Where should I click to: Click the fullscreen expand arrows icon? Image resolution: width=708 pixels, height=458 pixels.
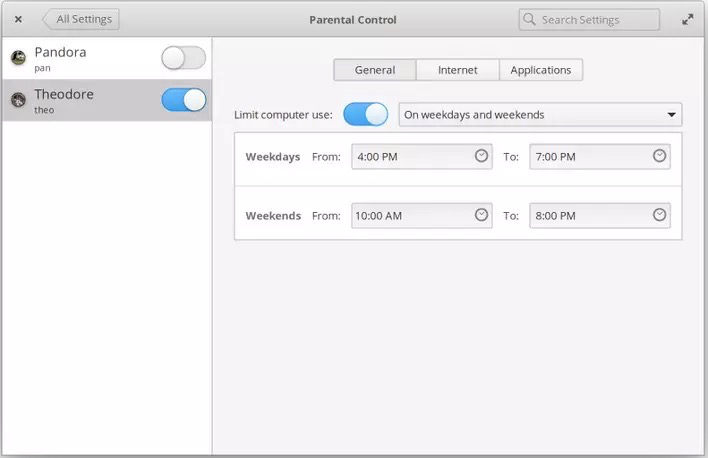(x=687, y=19)
